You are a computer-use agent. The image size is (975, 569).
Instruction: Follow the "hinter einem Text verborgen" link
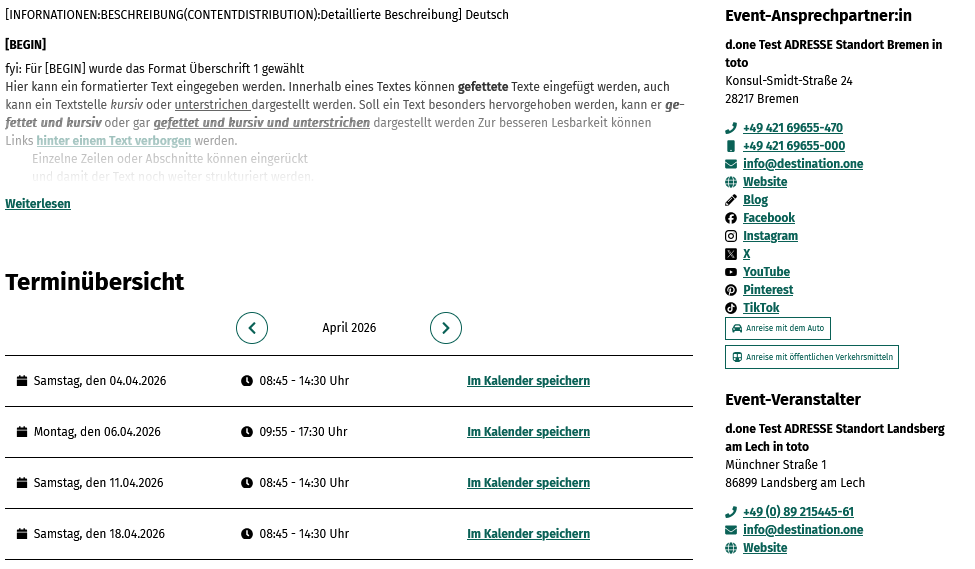pos(113,141)
